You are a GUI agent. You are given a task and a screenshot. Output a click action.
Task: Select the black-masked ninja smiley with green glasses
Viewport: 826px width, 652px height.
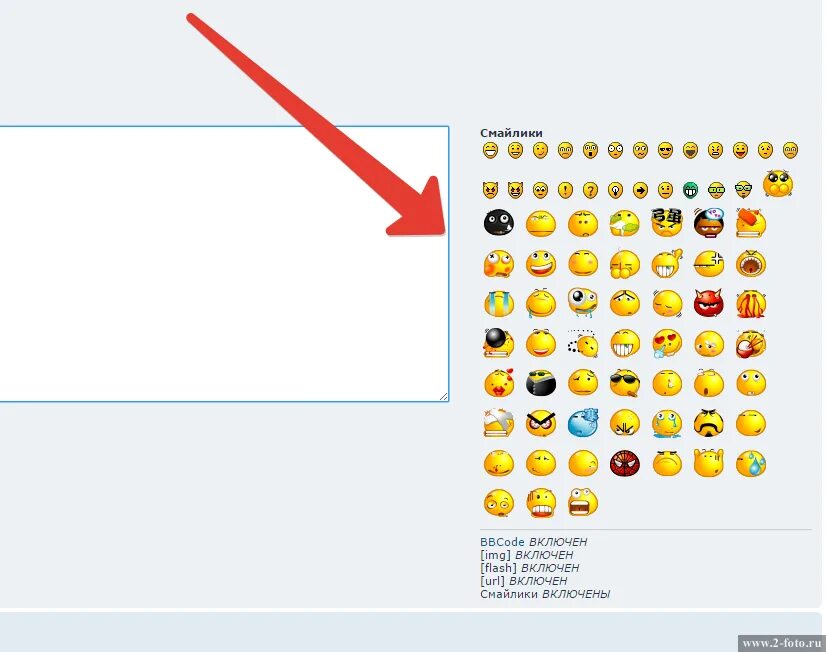(540, 383)
